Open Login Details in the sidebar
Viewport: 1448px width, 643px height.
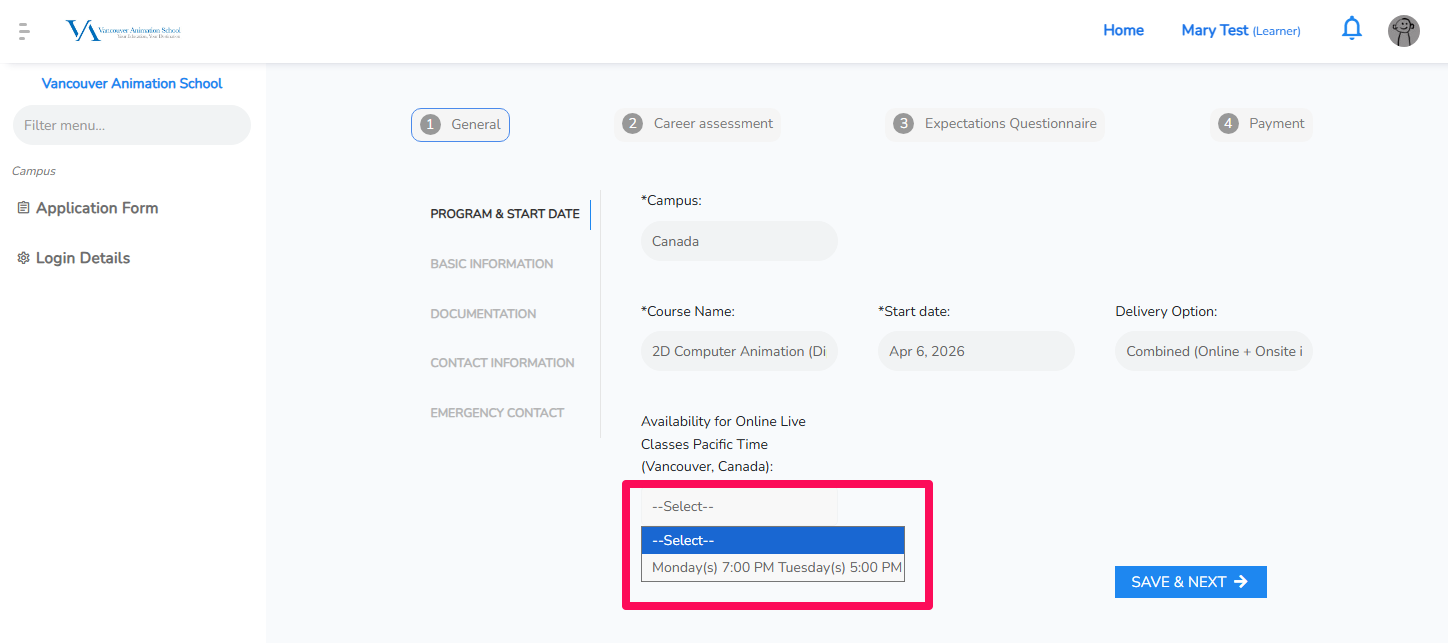[x=83, y=258]
